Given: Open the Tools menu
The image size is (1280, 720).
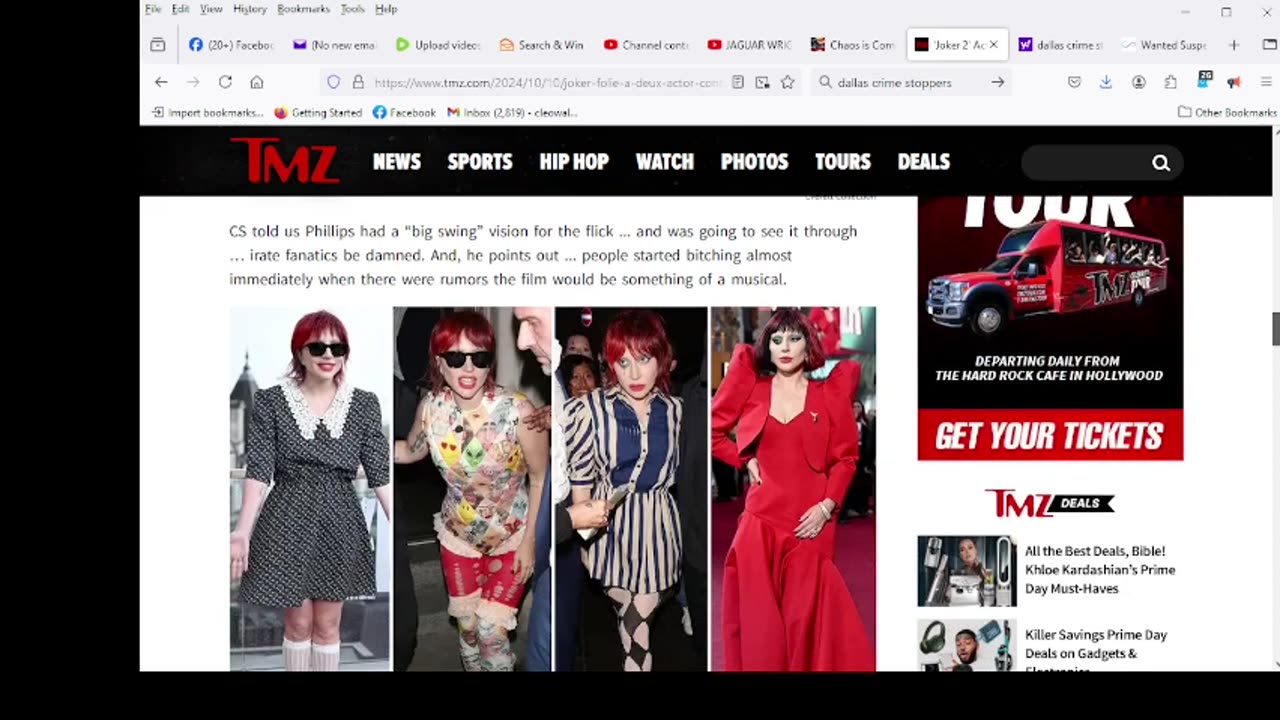Looking at the screenshot, I should tap(352, 9).
